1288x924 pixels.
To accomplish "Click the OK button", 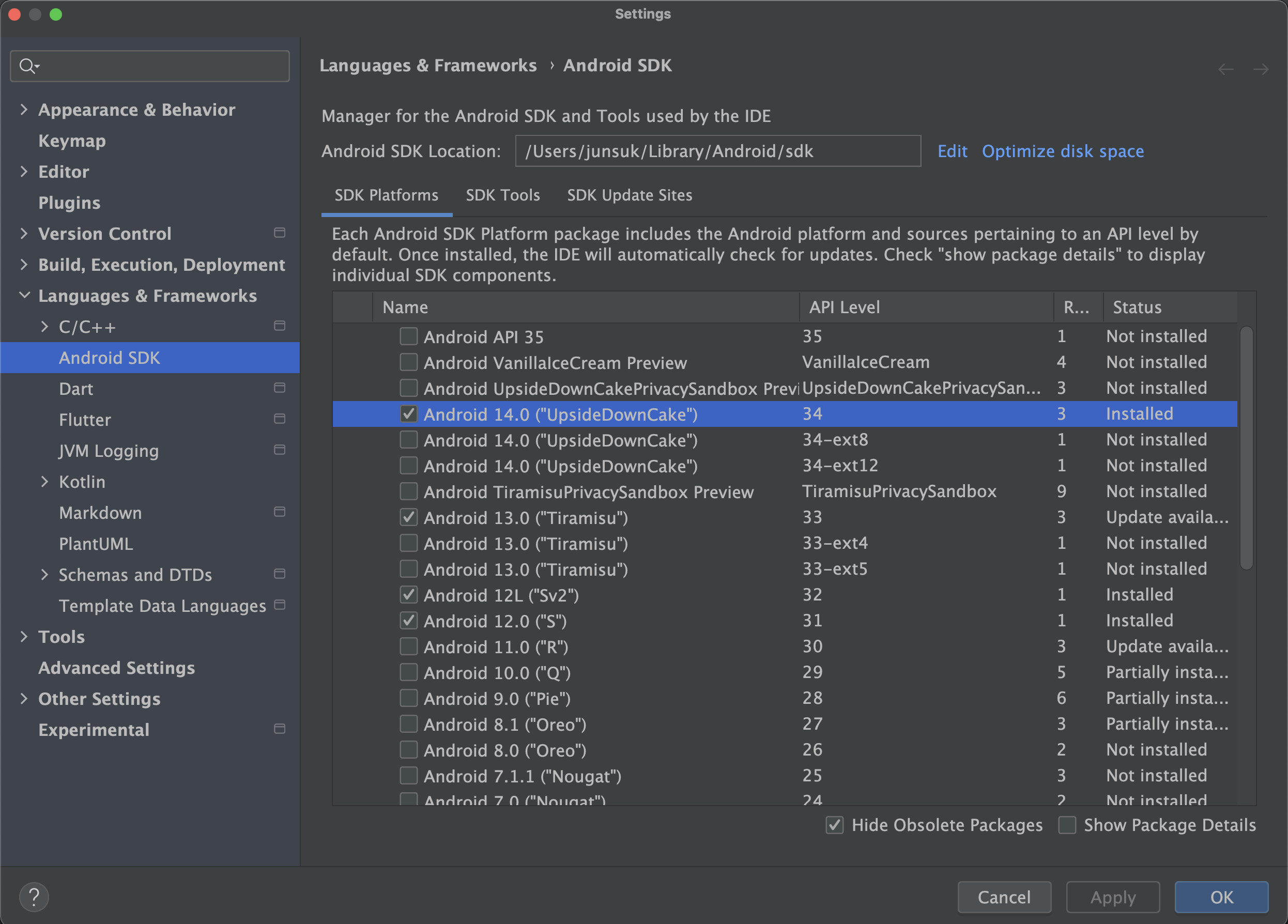I will 1221,897.
